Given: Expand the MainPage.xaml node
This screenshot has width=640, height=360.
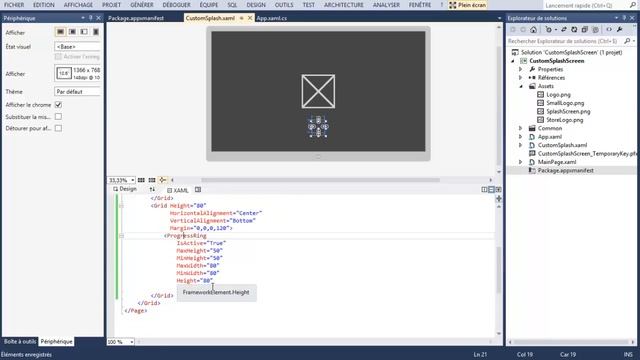Looking at the screenshot, I should coord(520,162).
